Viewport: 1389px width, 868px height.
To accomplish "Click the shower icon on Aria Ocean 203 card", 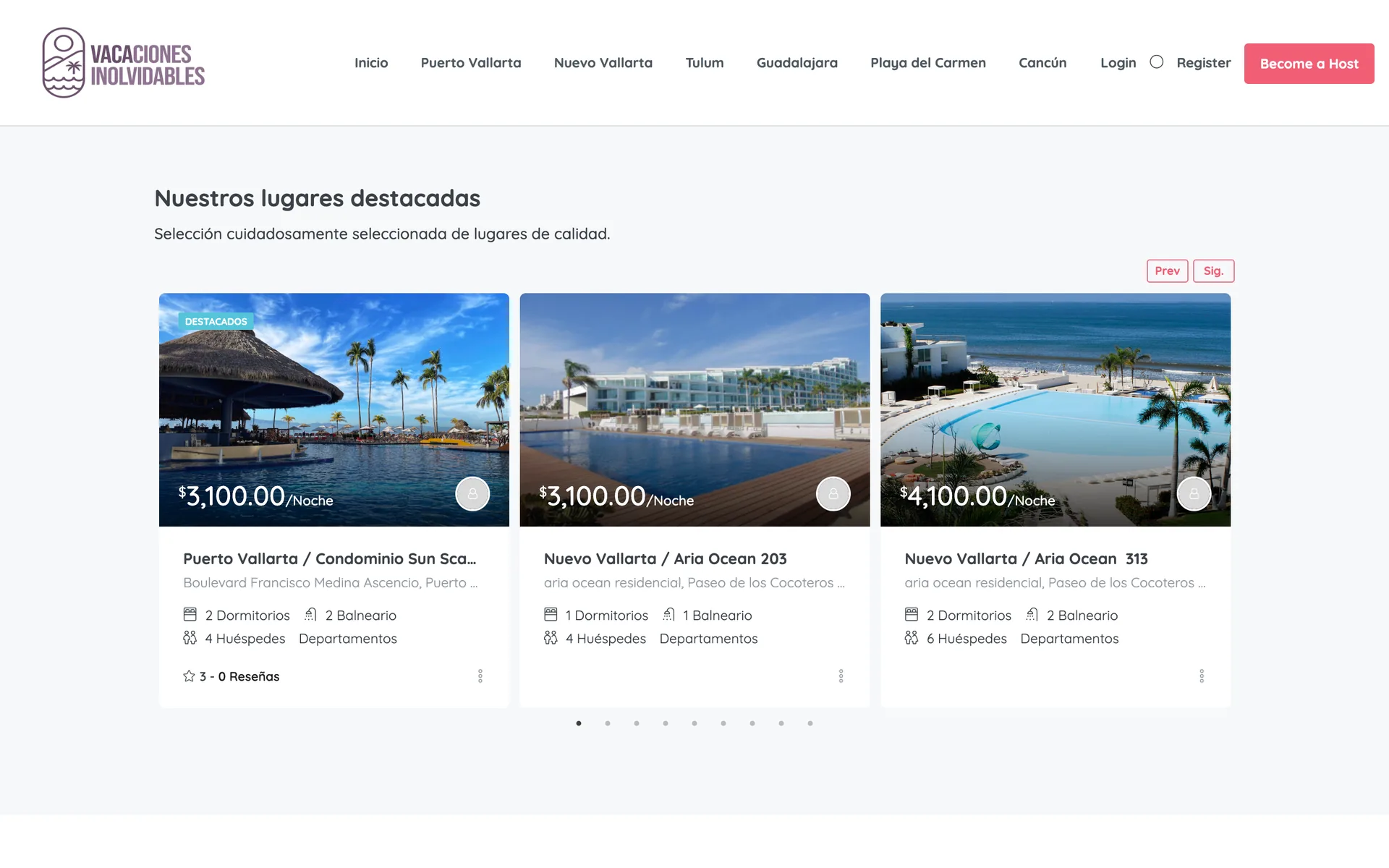I will (669, 614).
